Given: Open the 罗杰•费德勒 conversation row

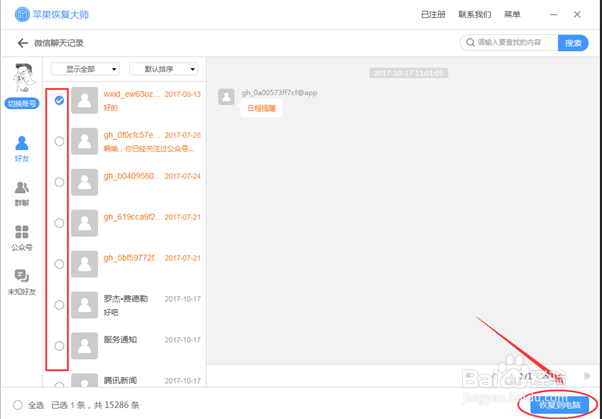Looking at the screenshot, I should click(125, 305).
